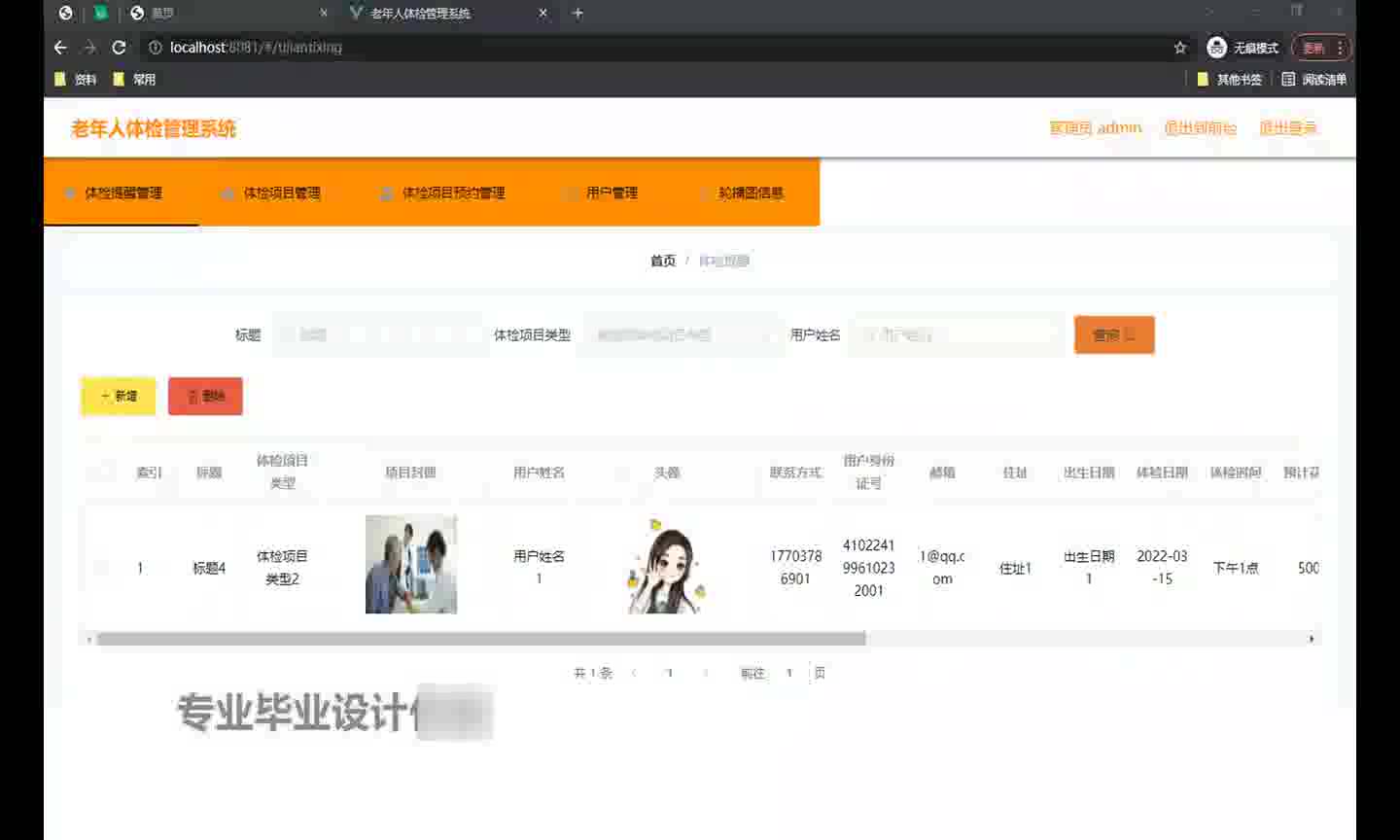The width and height of the screenshot is (1400, 840).
Task: Click the address bar URL localhost:8081
Action: click(x=256, y=48)
